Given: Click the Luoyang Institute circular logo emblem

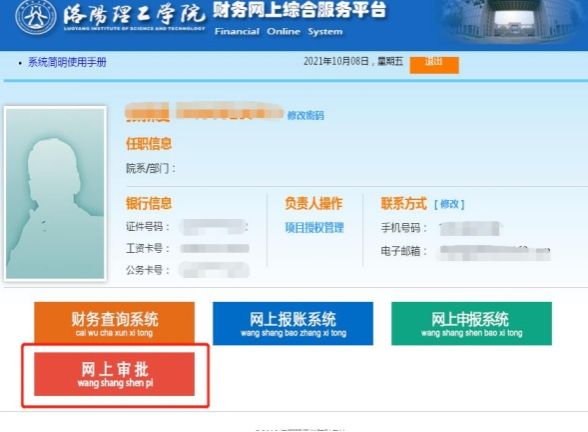Looking at the screenshot, I should click(36, 16).
